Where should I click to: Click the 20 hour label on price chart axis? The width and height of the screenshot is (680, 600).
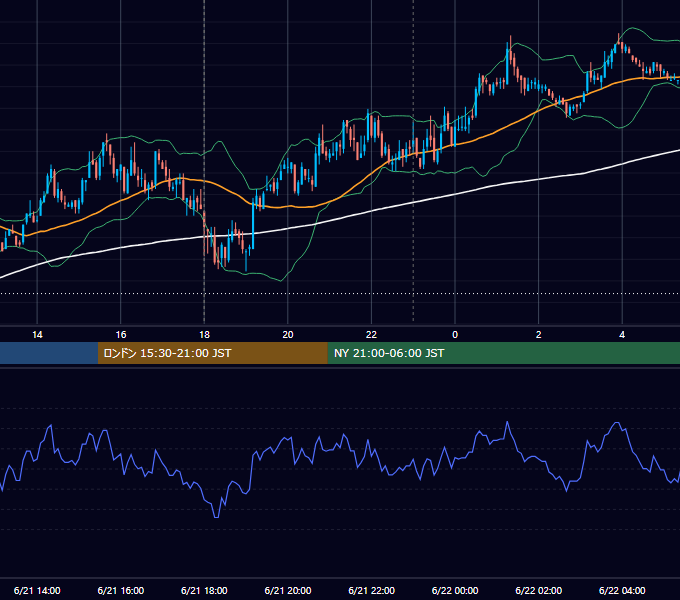click(288, 335)
